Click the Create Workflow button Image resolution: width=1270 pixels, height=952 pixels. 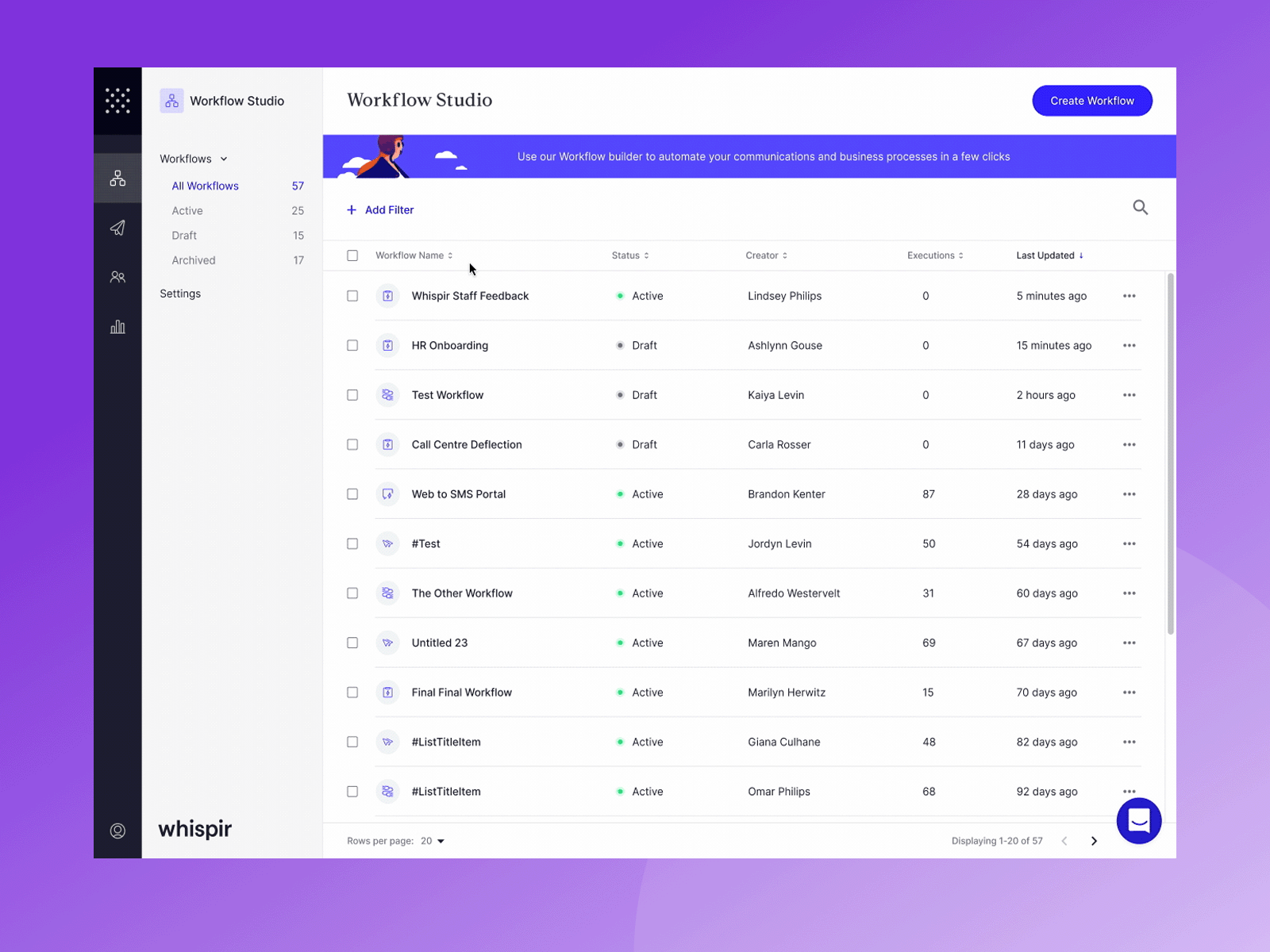click(x=1091, y=101)
